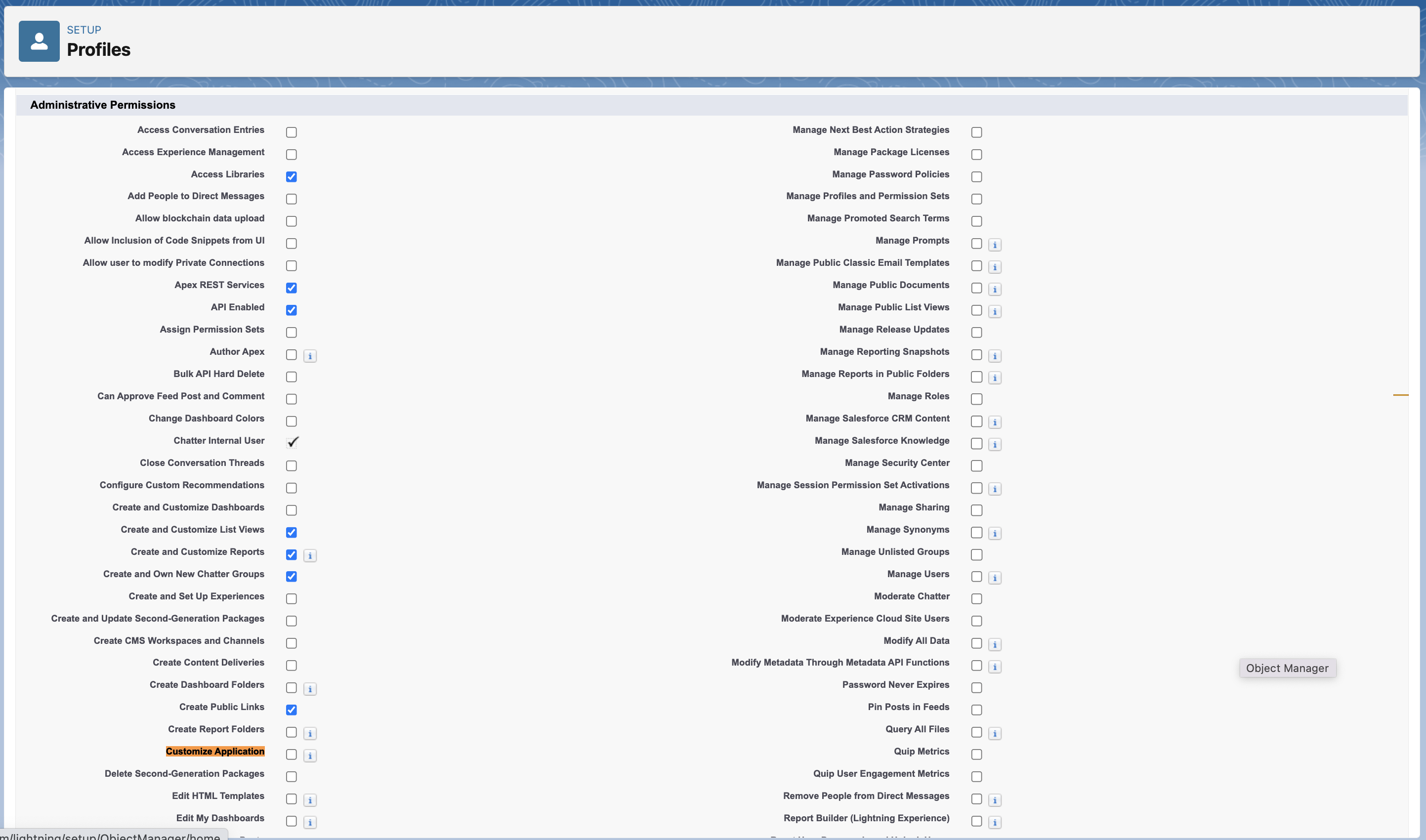
Task: Uncheck Create Public Links checkbox
Action: (292, 710)
